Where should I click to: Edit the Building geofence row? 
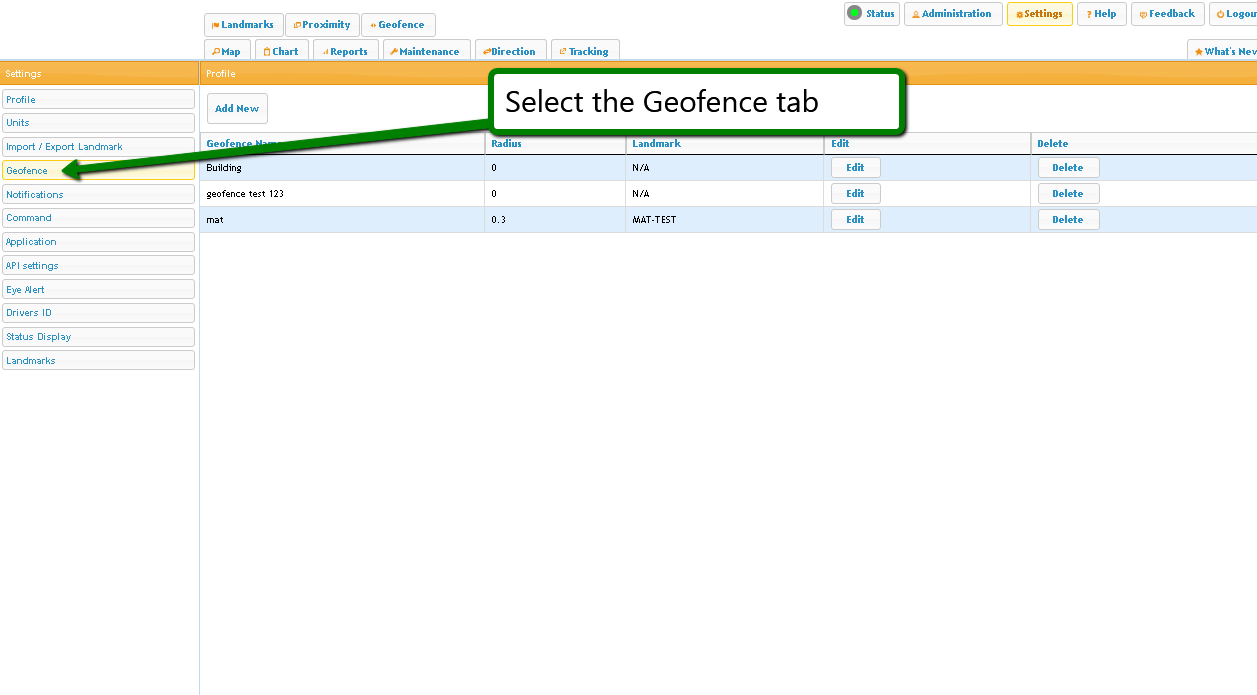(855, 168)
